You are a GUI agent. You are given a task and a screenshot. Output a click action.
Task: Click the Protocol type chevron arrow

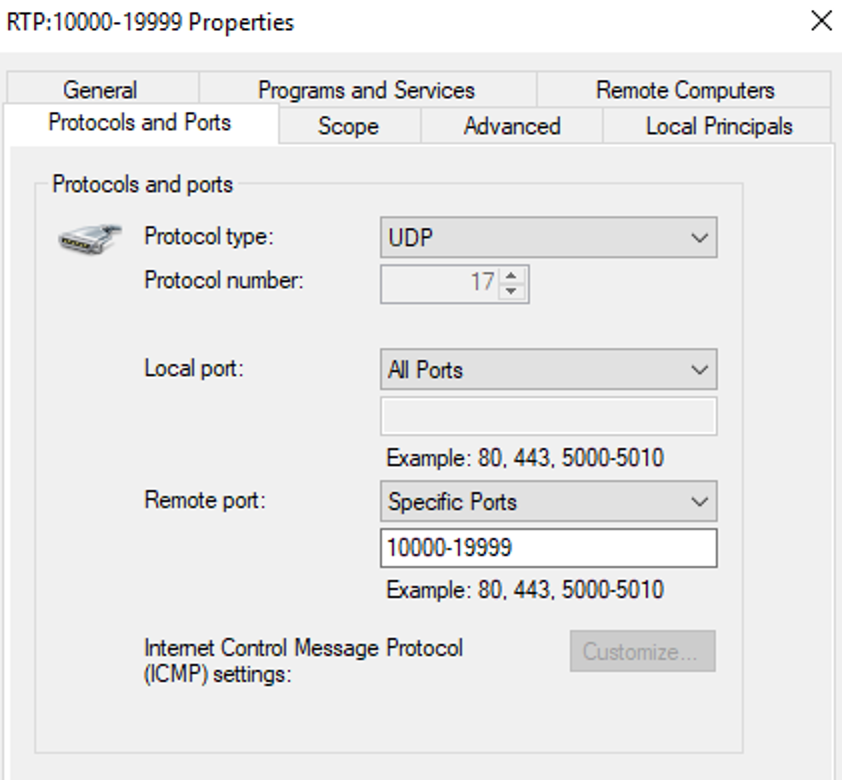click(x=699, y=237)
